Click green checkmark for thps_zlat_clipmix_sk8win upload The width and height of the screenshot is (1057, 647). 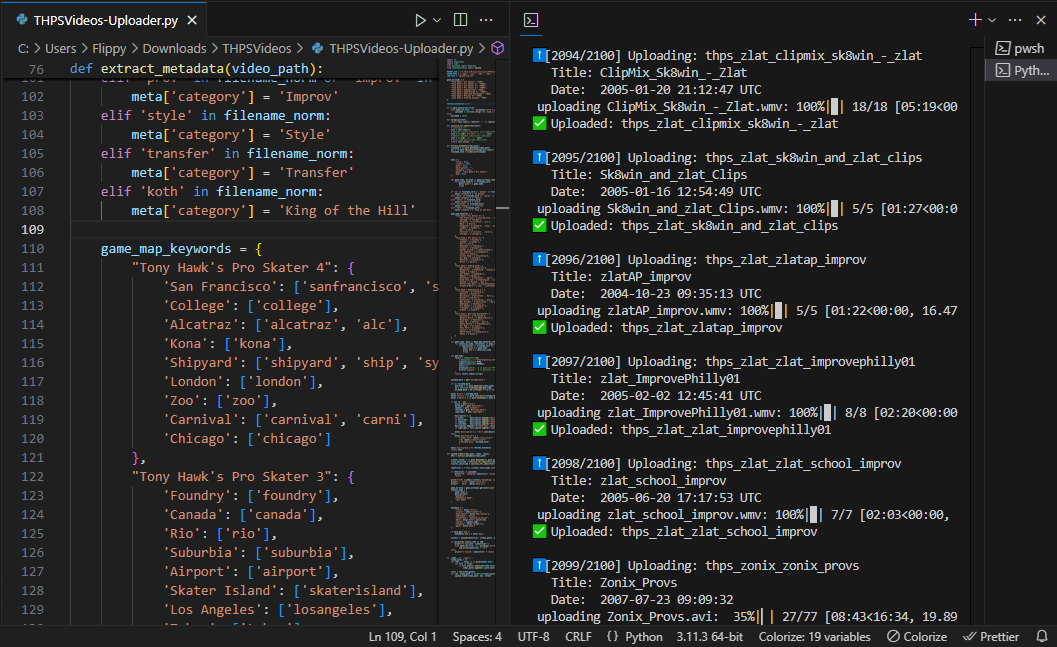point(539,123)
